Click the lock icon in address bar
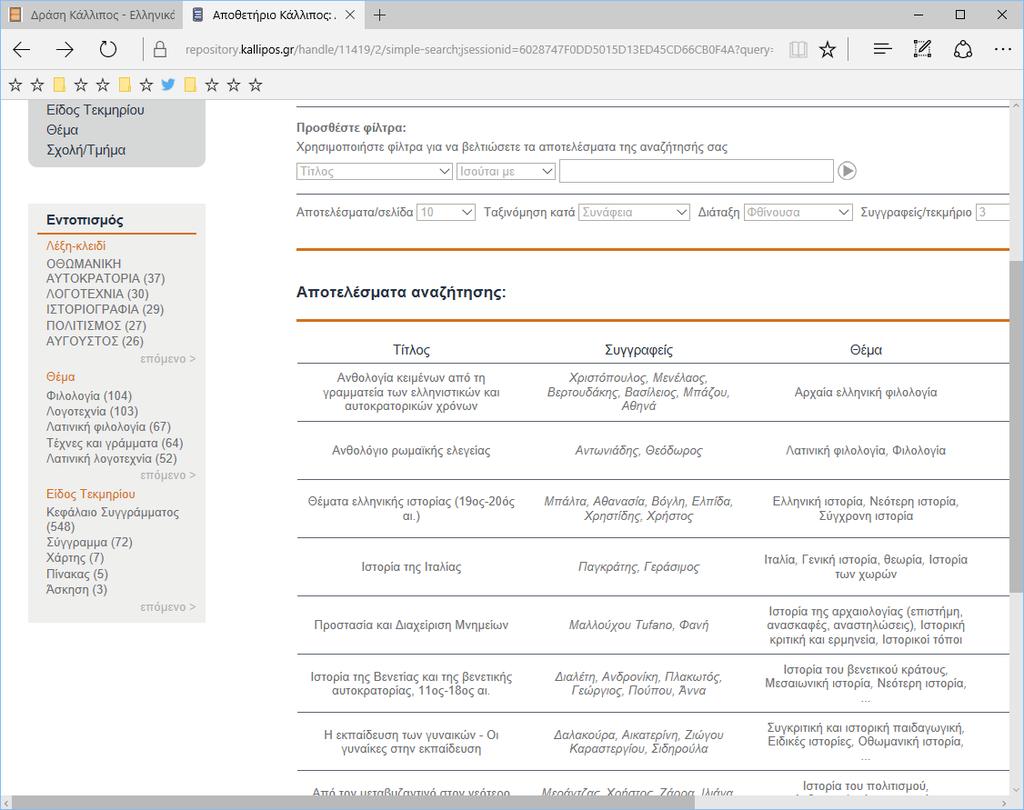Image resolution: width=1024 pixels, height=810 pixels. (160, 50)
